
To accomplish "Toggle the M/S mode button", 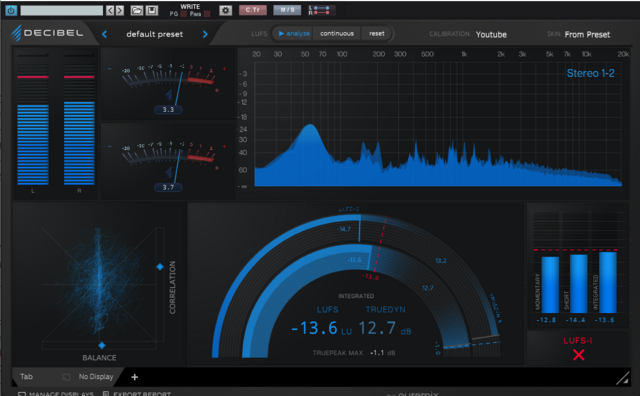I will click(287, 10).
